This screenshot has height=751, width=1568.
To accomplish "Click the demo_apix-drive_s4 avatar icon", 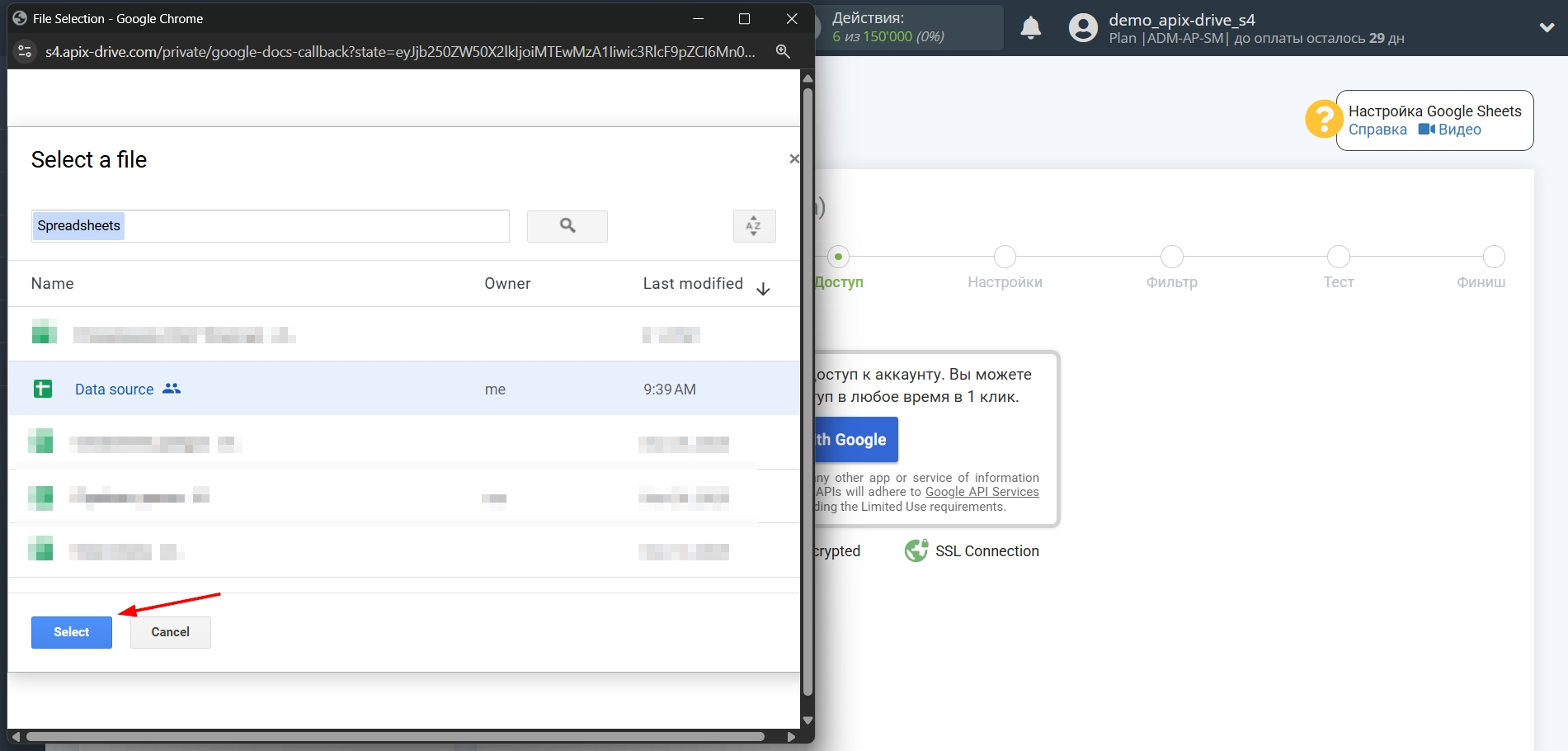I will pos(1082,27).
